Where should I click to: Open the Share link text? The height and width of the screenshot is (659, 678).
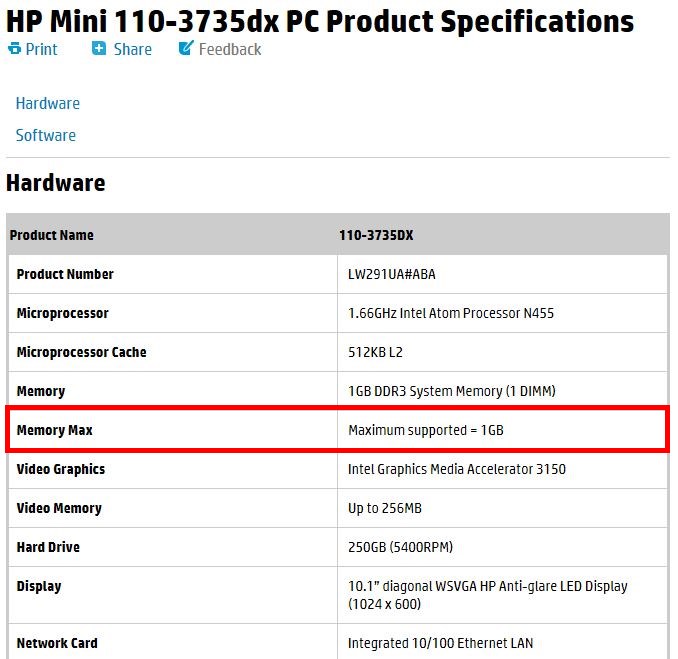coord(132,49)
